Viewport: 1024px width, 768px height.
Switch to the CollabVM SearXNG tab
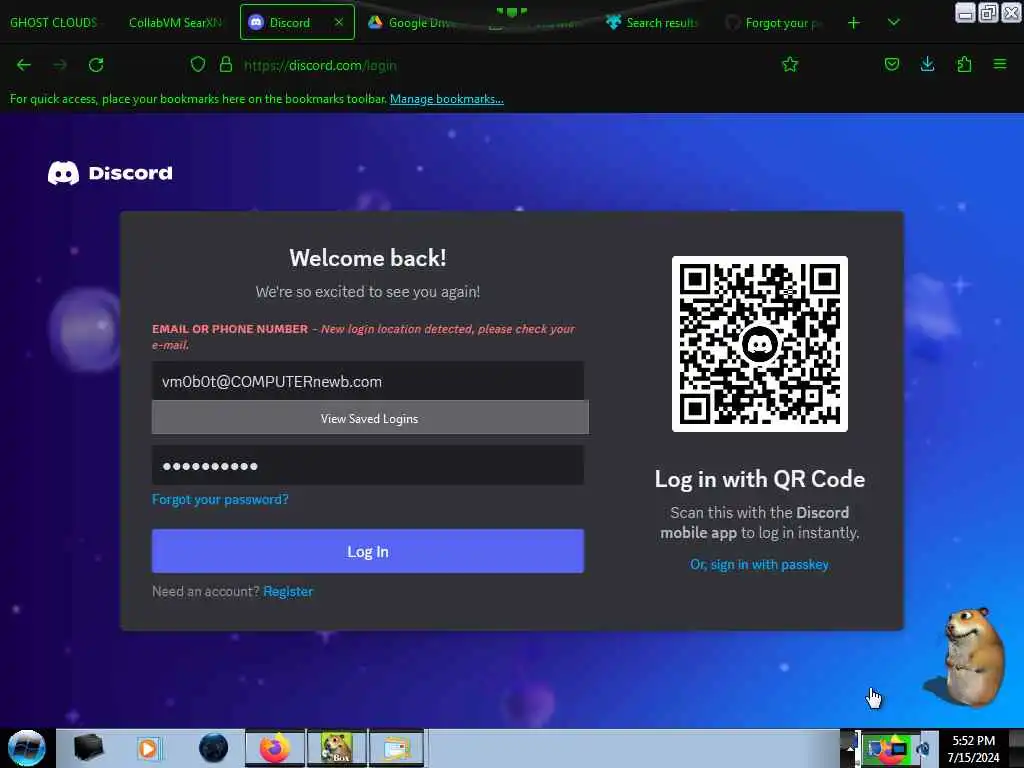coord(175,22)
